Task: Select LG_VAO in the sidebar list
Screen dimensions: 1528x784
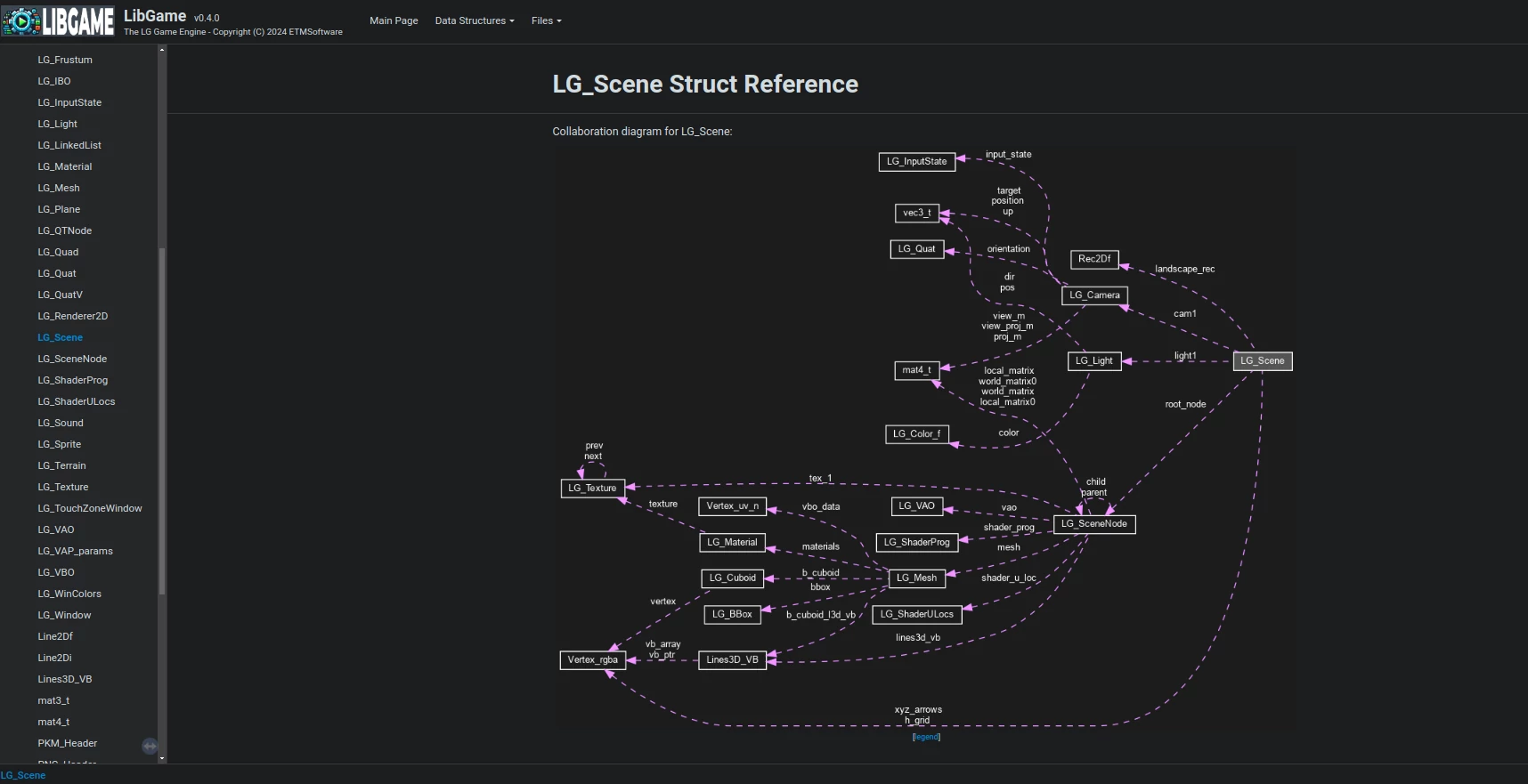Action: tap(56, 529)
